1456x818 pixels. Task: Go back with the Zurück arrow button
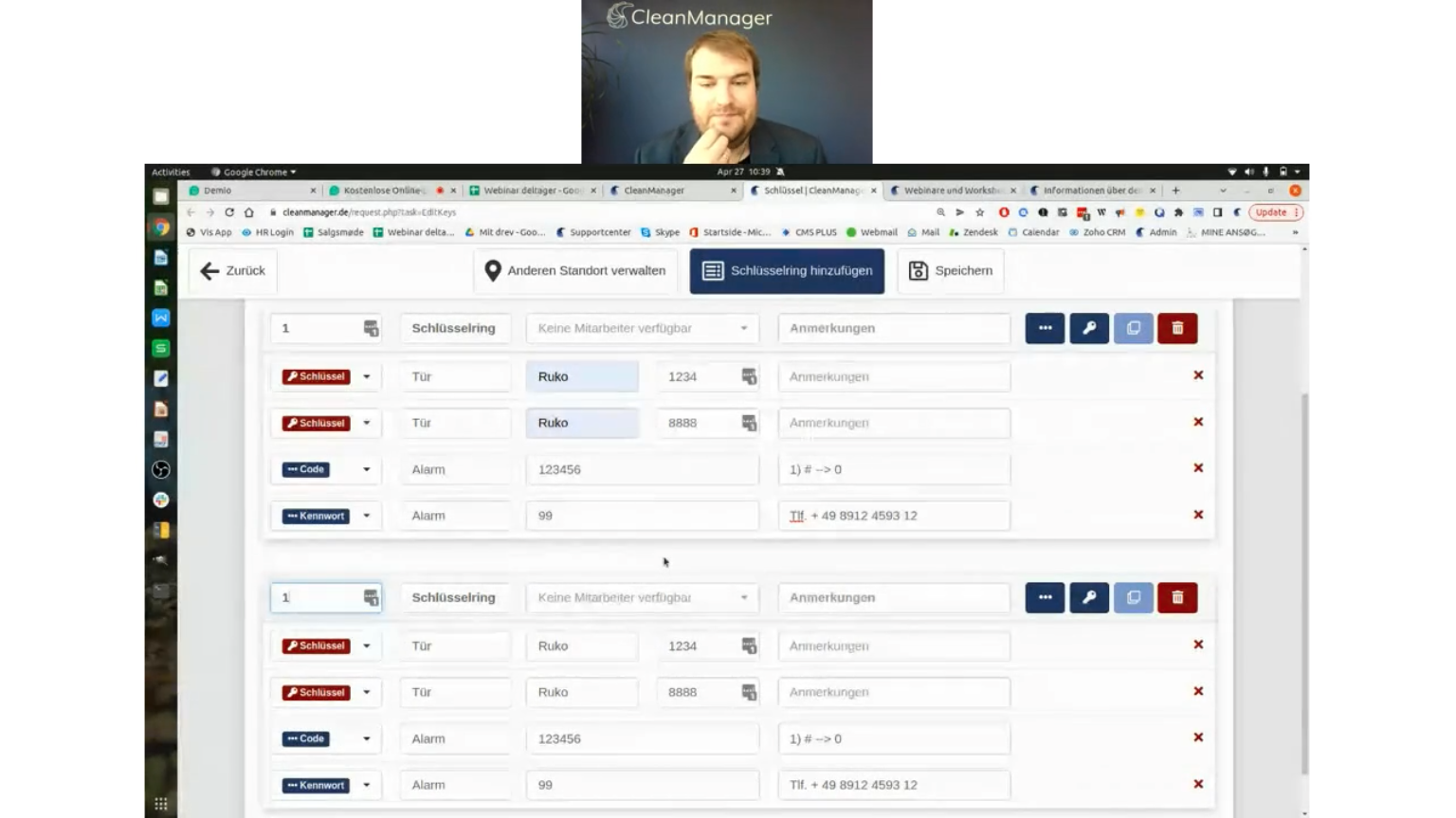coord(233,271)
